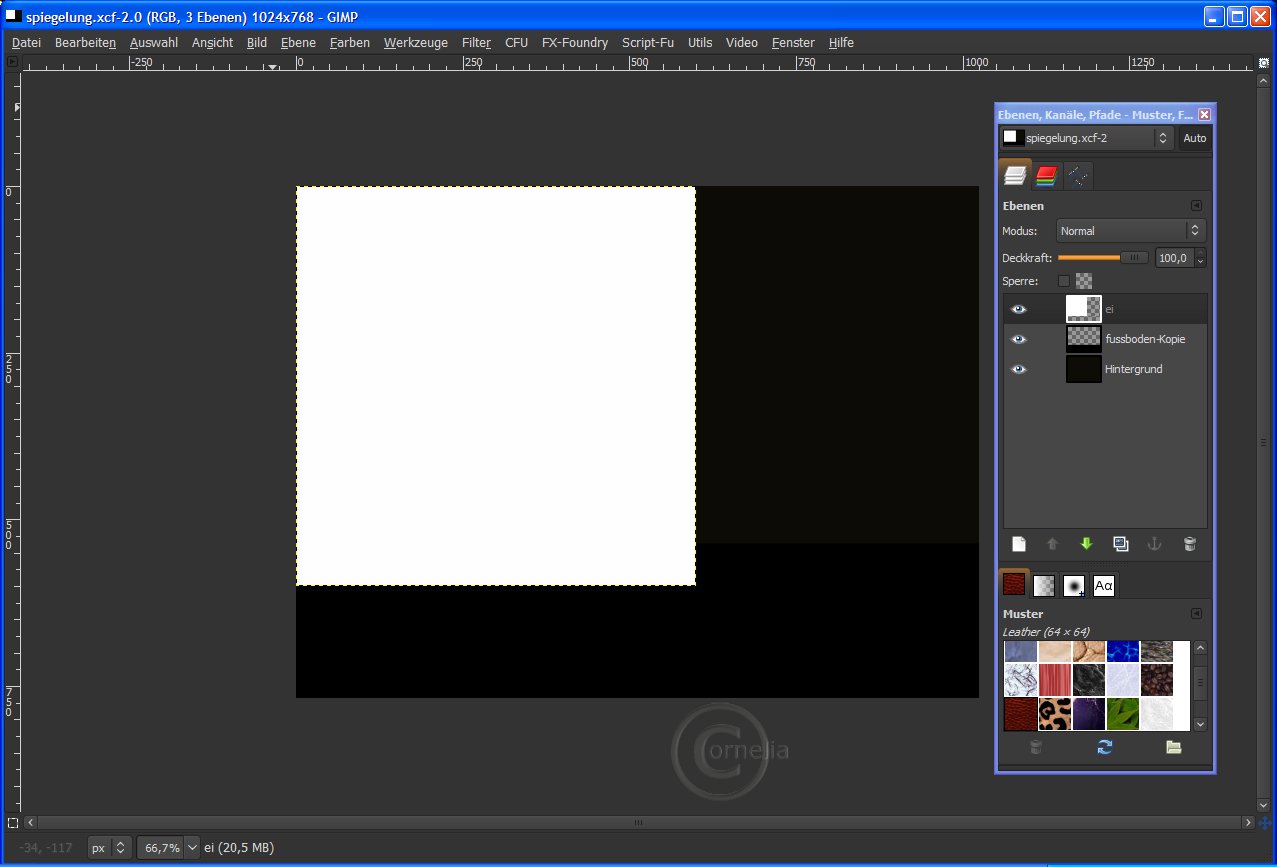Click the Auto button in the dock
The height and width of the screenshot is (867, 1277).
point(1194,138)
